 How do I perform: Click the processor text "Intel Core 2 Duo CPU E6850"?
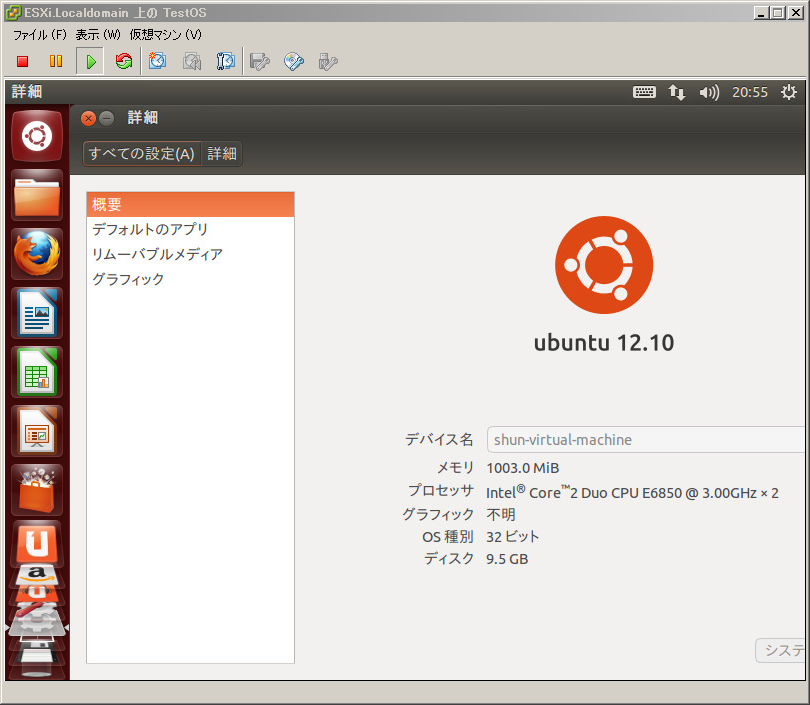pos(632,493)
